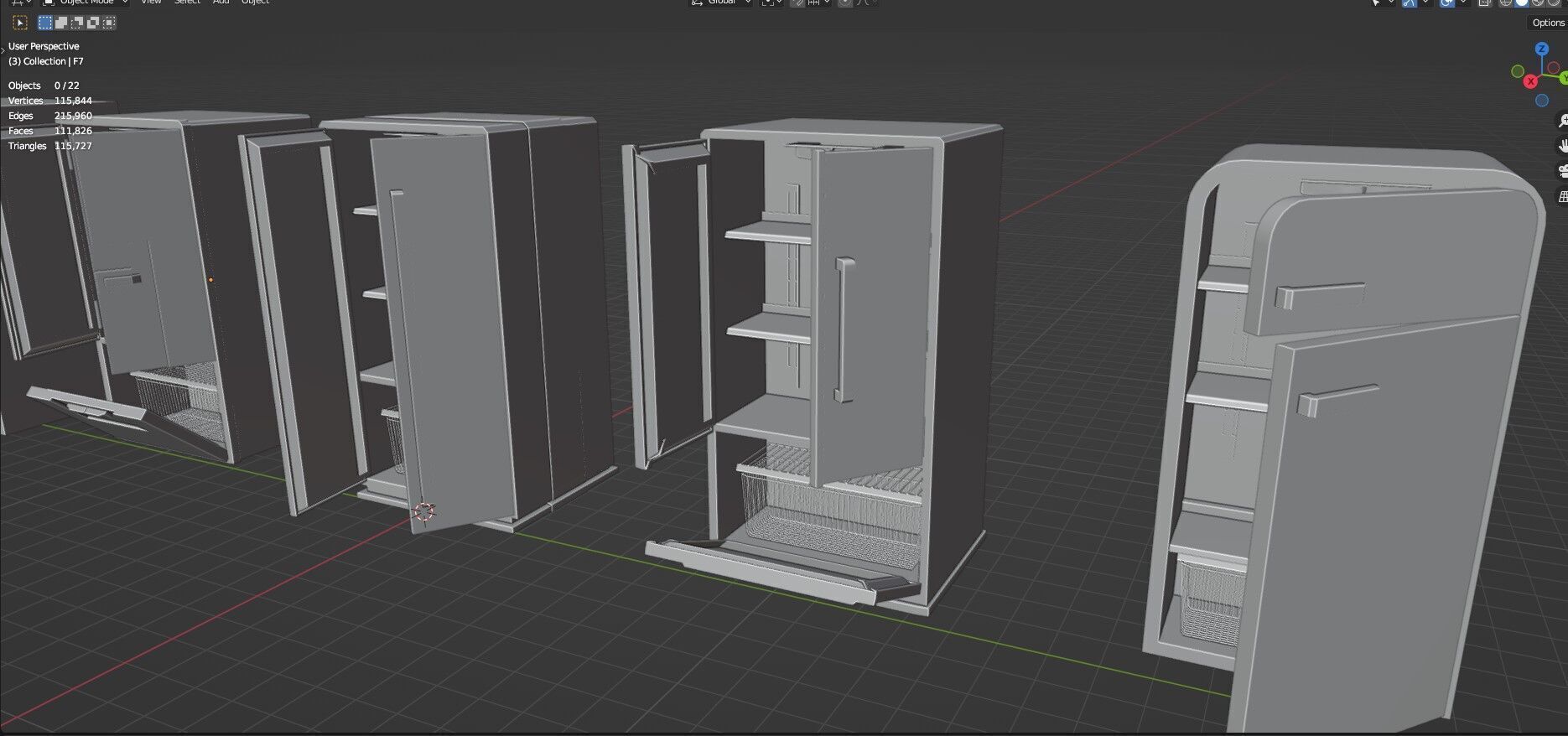Select the upper door handle of rounded retro fridge
Image resolution: width=1568 pixels, height=736 pixels.
click(x=1318, y=295)
